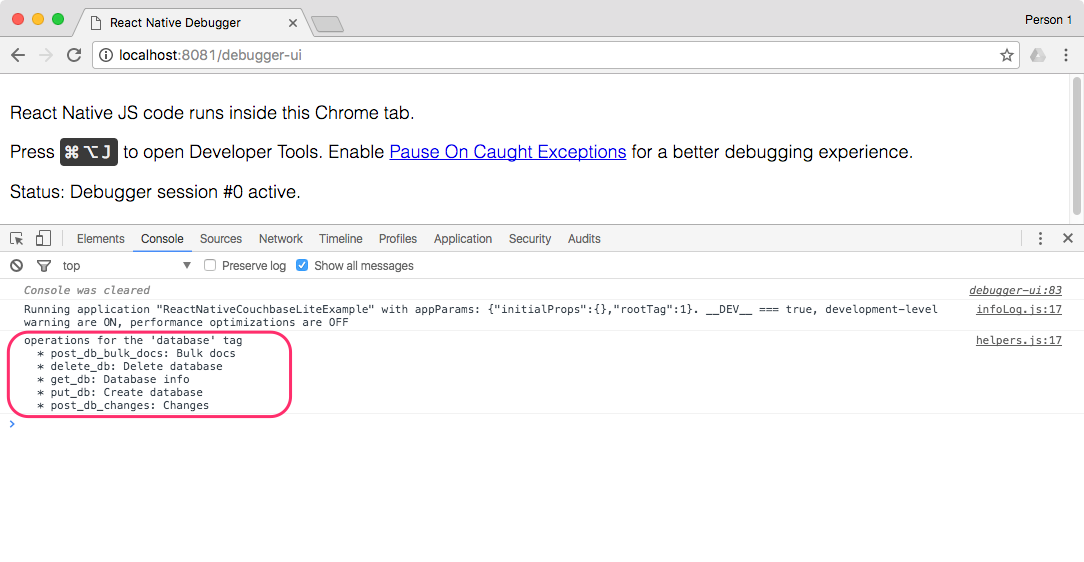Open the Timeline tab
This screenshot has width=1084, height=562.
(x=341, y=238)
